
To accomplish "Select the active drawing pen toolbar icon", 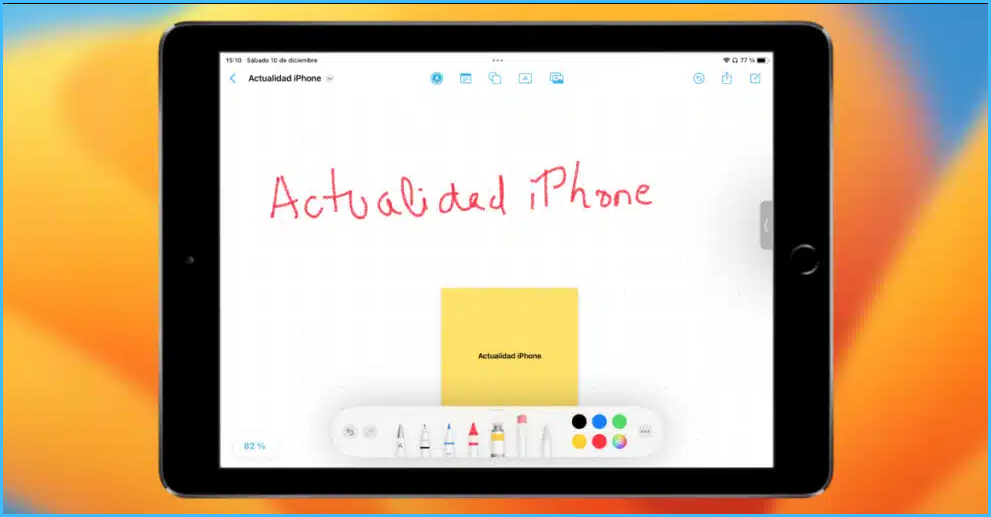I will coord(437,78).
